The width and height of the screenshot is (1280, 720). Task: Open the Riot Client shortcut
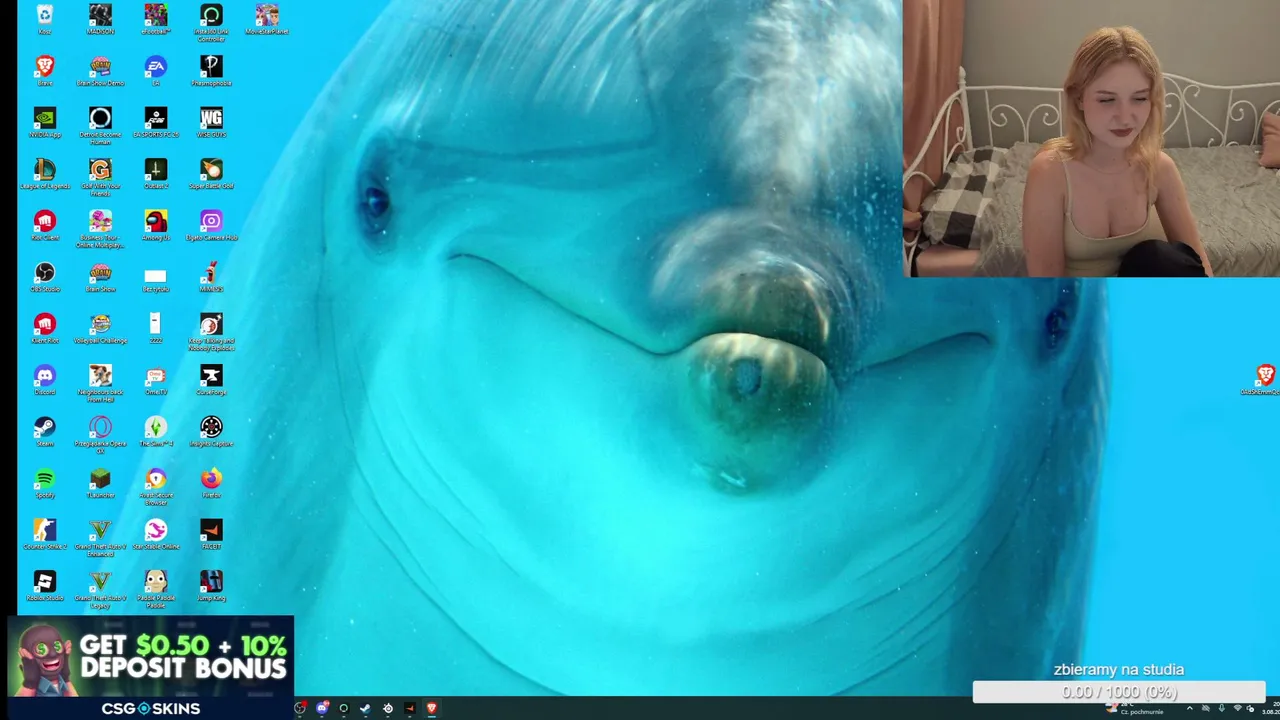pyautogui.click(x=44, y=225)
